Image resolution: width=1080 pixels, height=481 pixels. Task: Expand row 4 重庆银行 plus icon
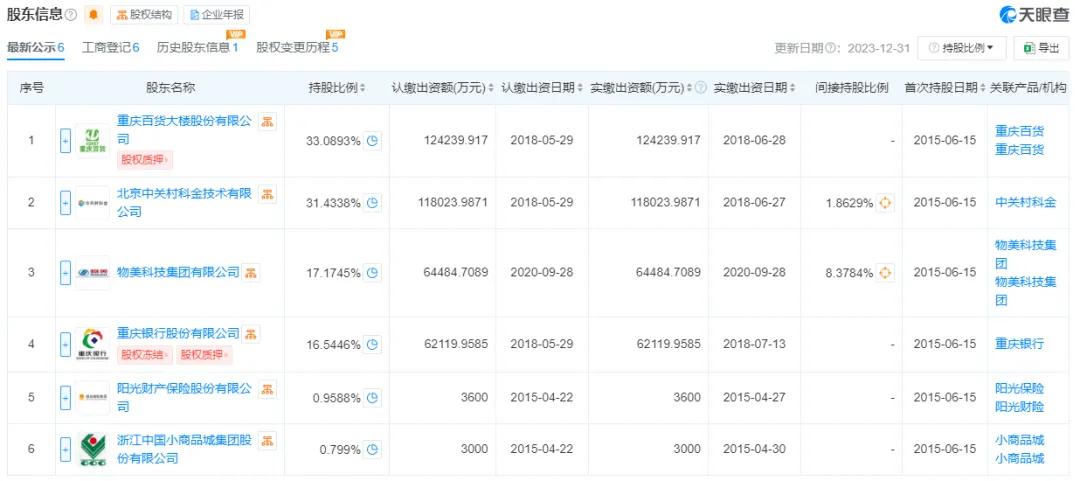click(x=65, y=344)
